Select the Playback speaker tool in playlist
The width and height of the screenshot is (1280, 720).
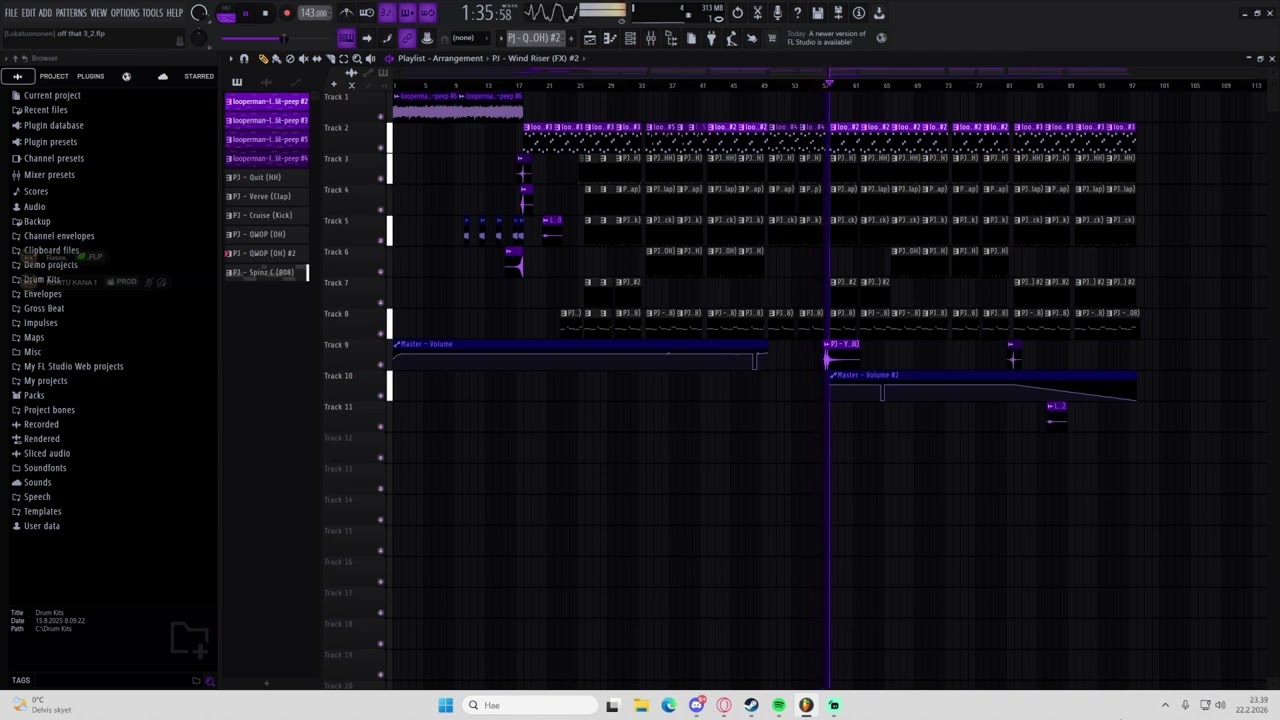click(370, 58)
